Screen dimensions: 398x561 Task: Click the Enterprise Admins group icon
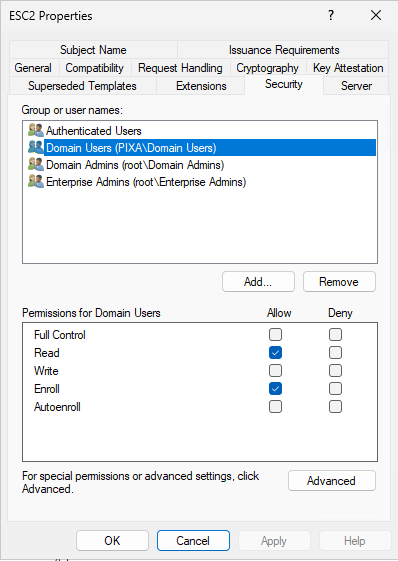(36, 181)
